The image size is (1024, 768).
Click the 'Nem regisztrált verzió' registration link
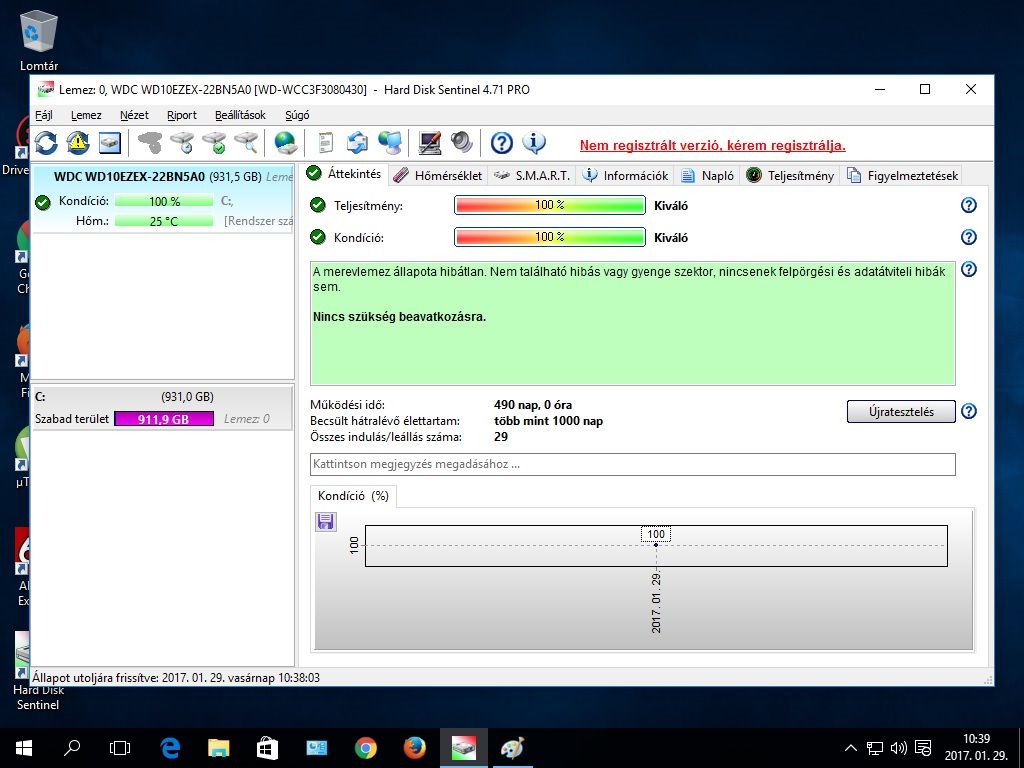pos(712,145)
